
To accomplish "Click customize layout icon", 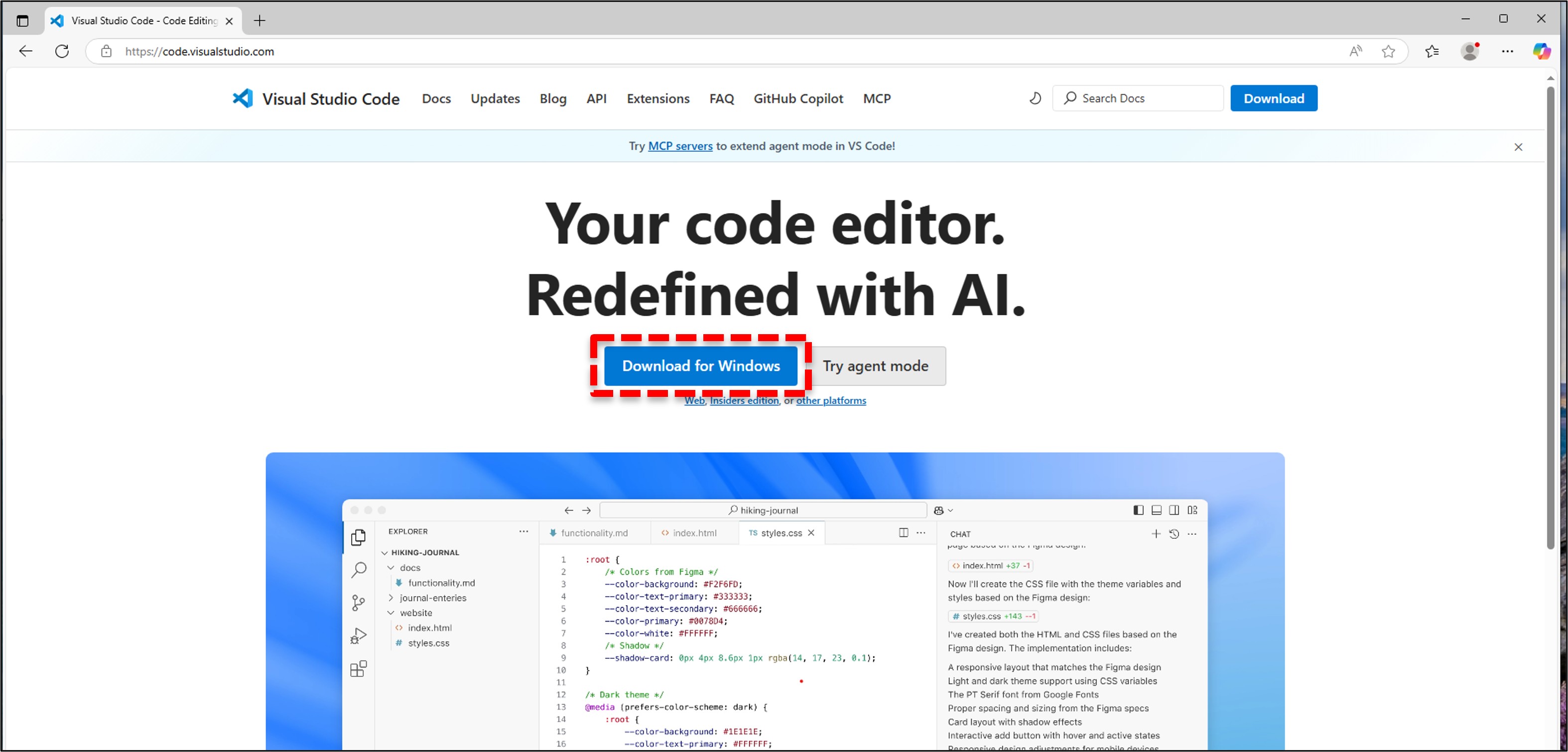I will [1192, 510].
